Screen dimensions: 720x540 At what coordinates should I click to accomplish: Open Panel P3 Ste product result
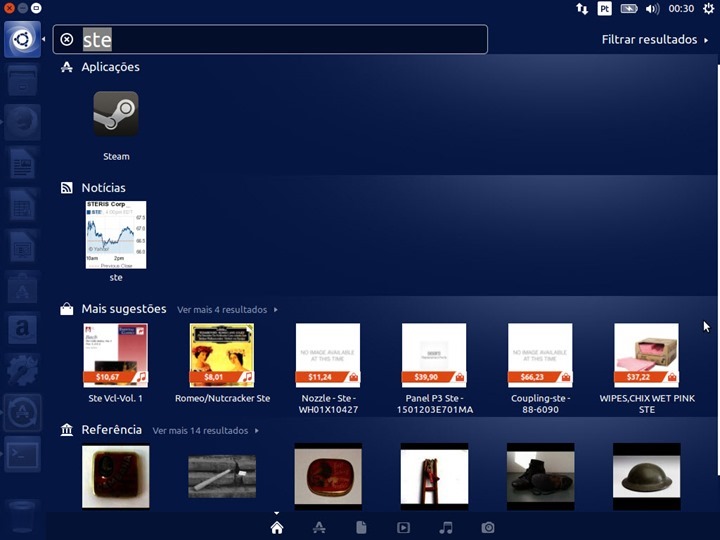pos(434,355)
